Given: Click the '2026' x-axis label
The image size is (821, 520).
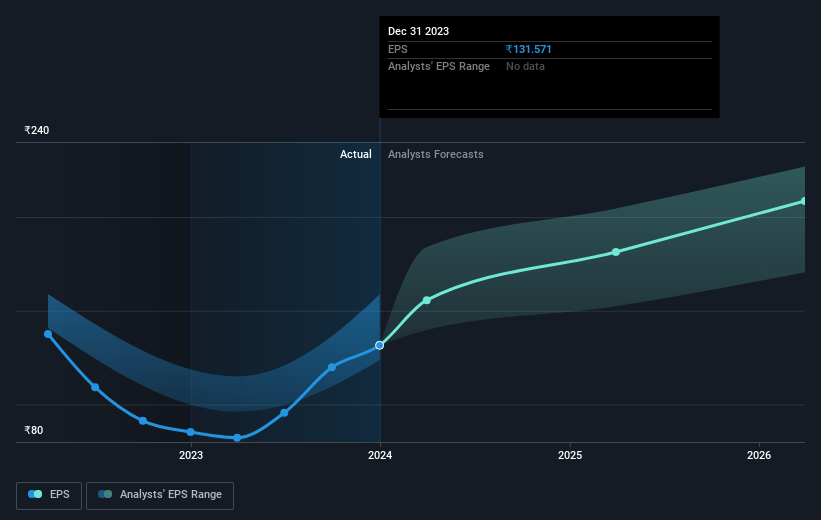Looking at the screenshot, I should (759, 455).
